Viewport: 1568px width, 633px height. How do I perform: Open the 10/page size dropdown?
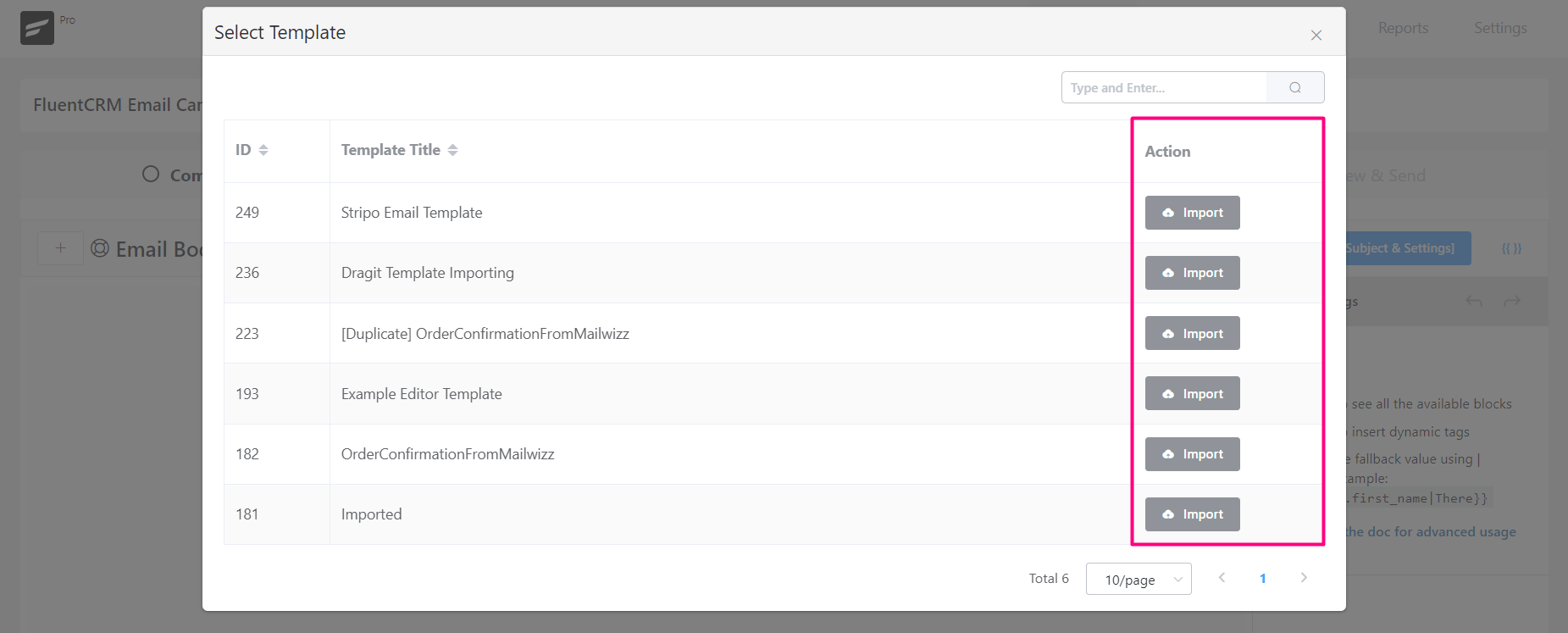[1139, 579]
